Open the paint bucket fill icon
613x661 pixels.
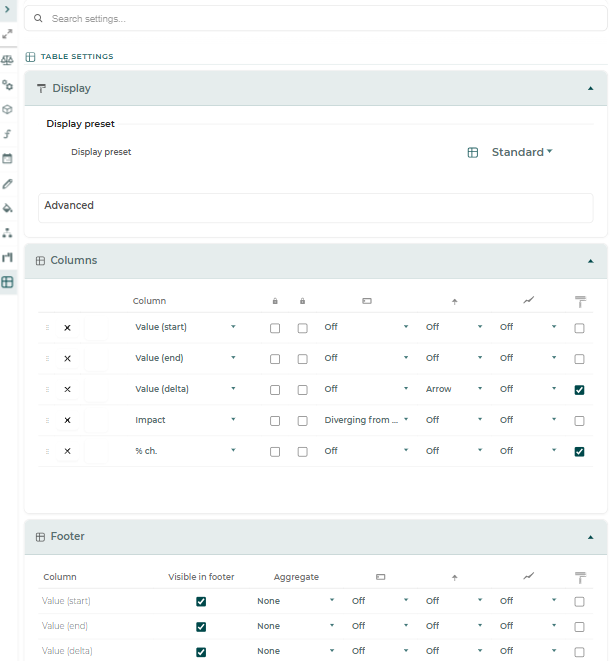(7, 208)
